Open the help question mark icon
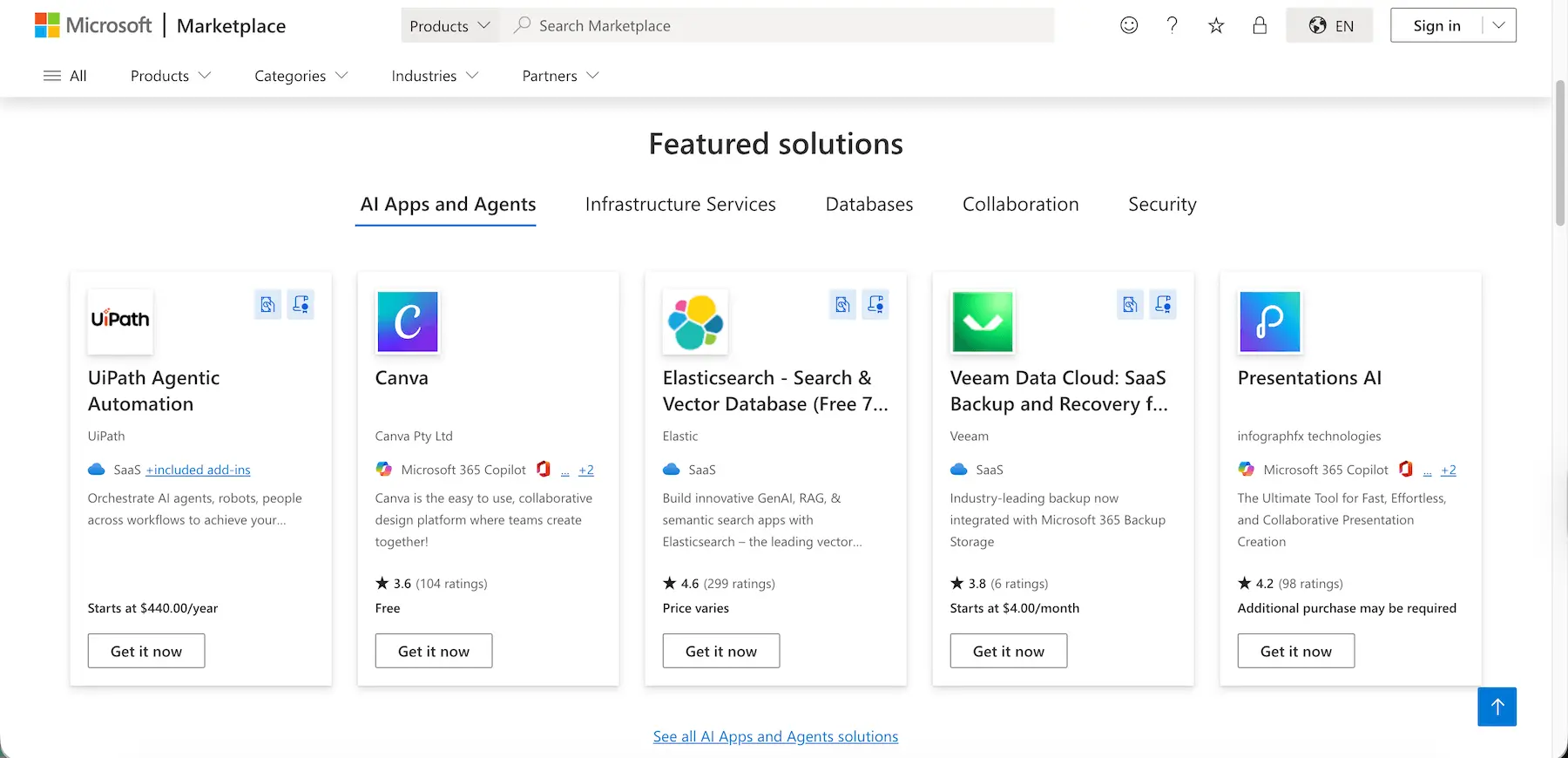The width and height of the screenshot is (1568, 758). (x=1173, y=25)
